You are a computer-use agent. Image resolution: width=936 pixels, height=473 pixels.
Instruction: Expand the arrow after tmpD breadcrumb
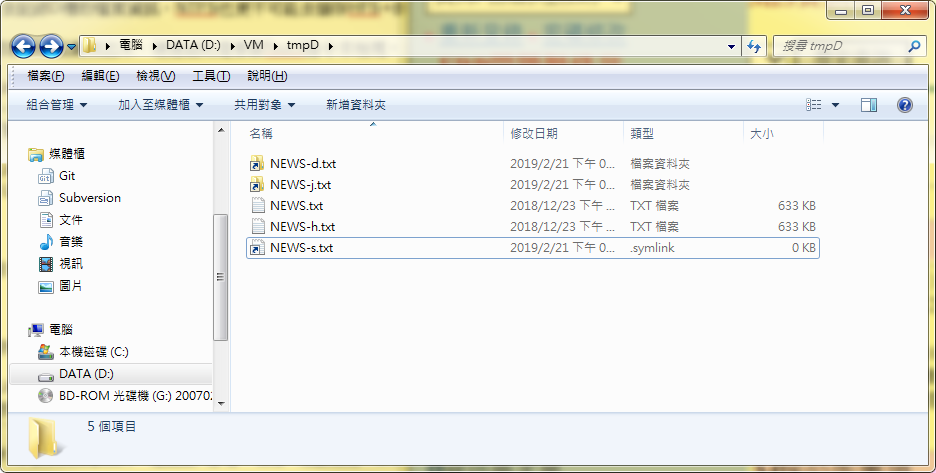pos(331,46)
